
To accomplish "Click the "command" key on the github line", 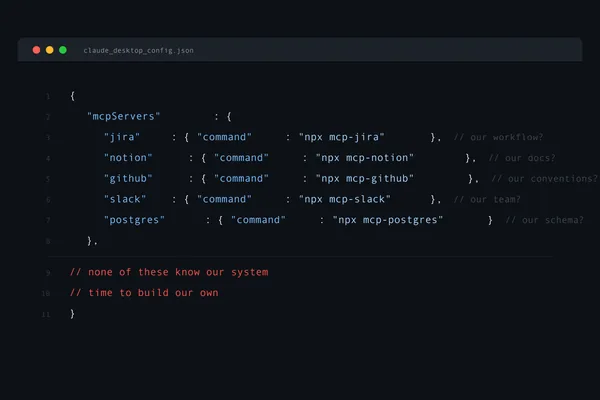I will pyautogui.click(x=241, y=178).
